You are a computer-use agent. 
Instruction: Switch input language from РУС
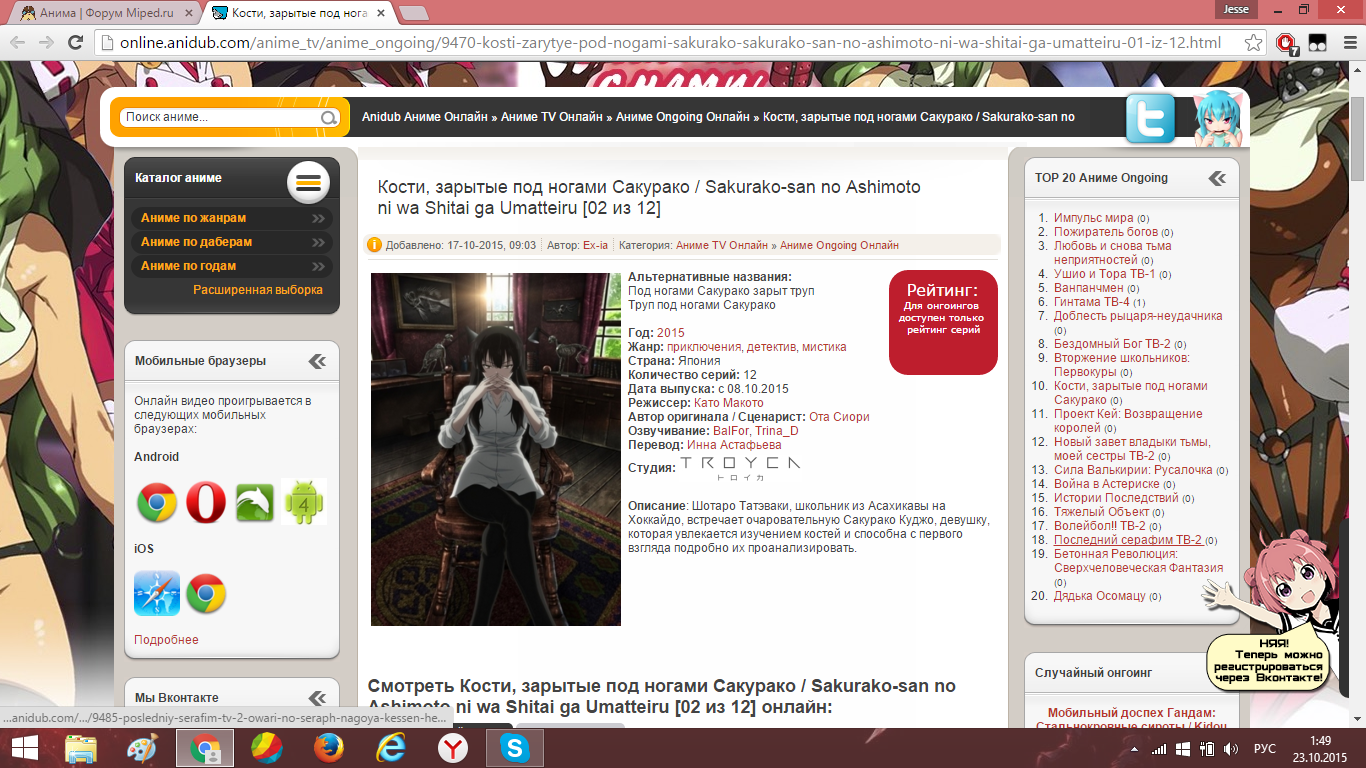pos(1265,748)
